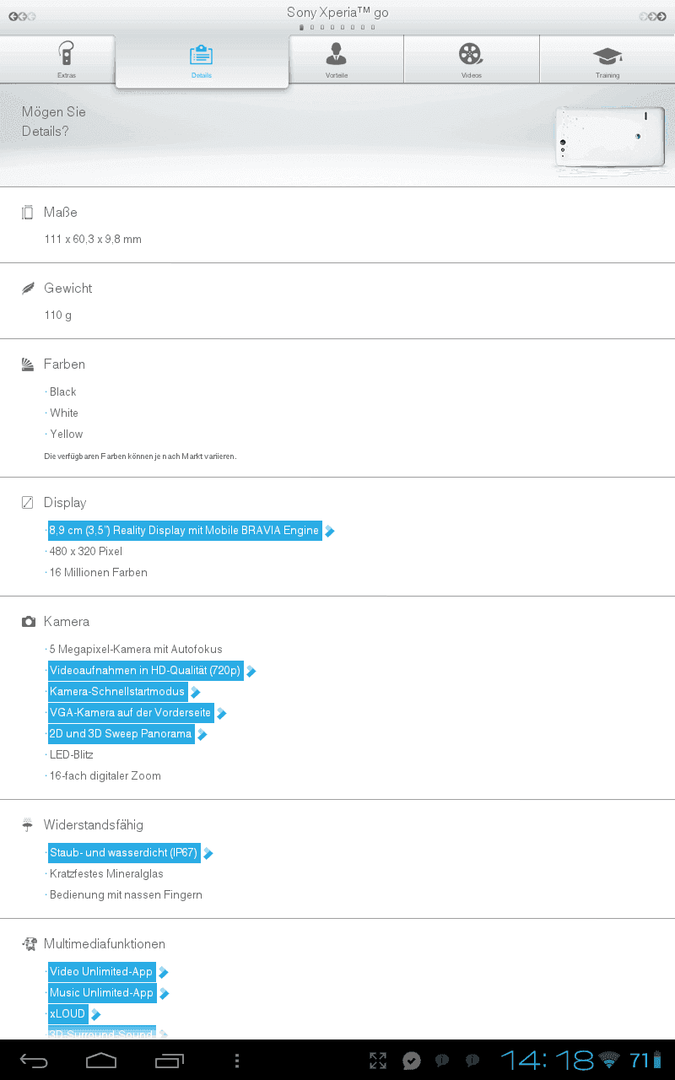Expand arrow next to Videoaufnahmen in HD-Qualität
Image resolution: width=675 pixels, height=1080 pixels.
click(x=251, y=671)
